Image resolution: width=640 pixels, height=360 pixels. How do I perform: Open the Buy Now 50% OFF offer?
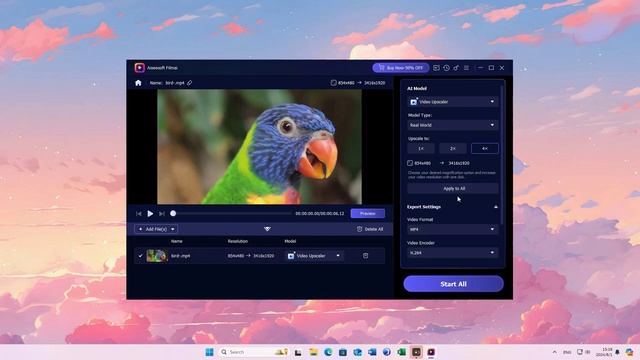point(400,68)
